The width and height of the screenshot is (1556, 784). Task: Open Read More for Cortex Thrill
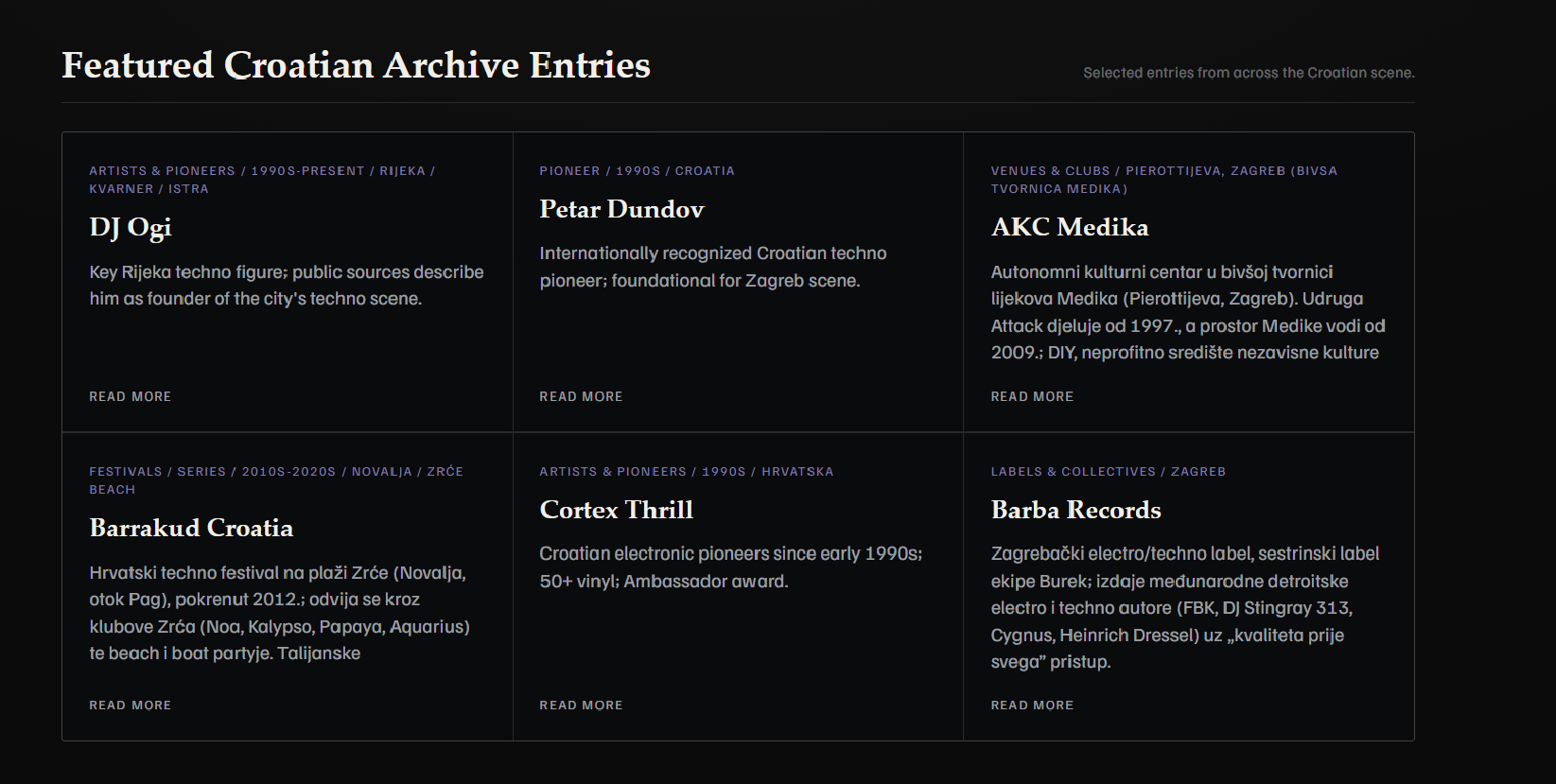(x=581, y=705)
